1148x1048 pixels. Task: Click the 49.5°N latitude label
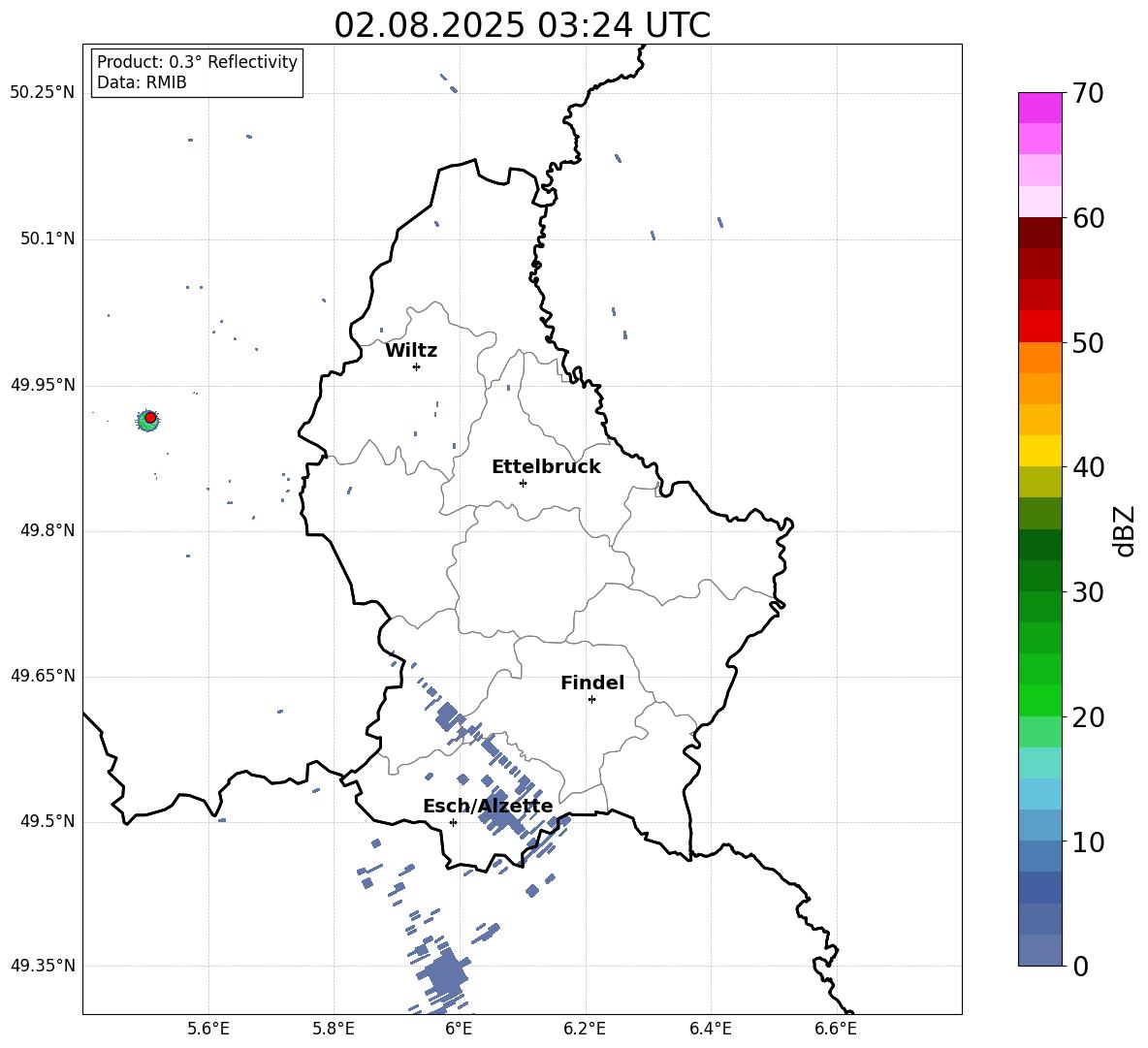pos(48,821)
